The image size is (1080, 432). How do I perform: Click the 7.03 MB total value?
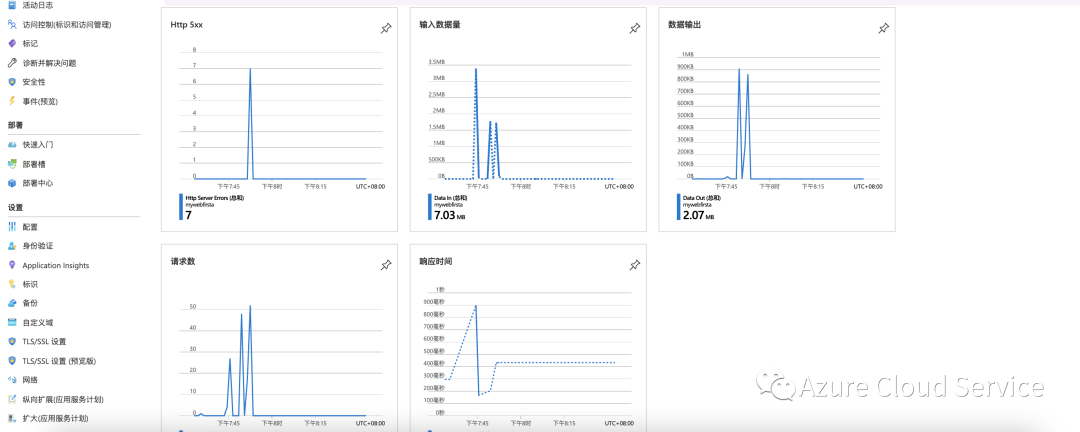(450, 216)
